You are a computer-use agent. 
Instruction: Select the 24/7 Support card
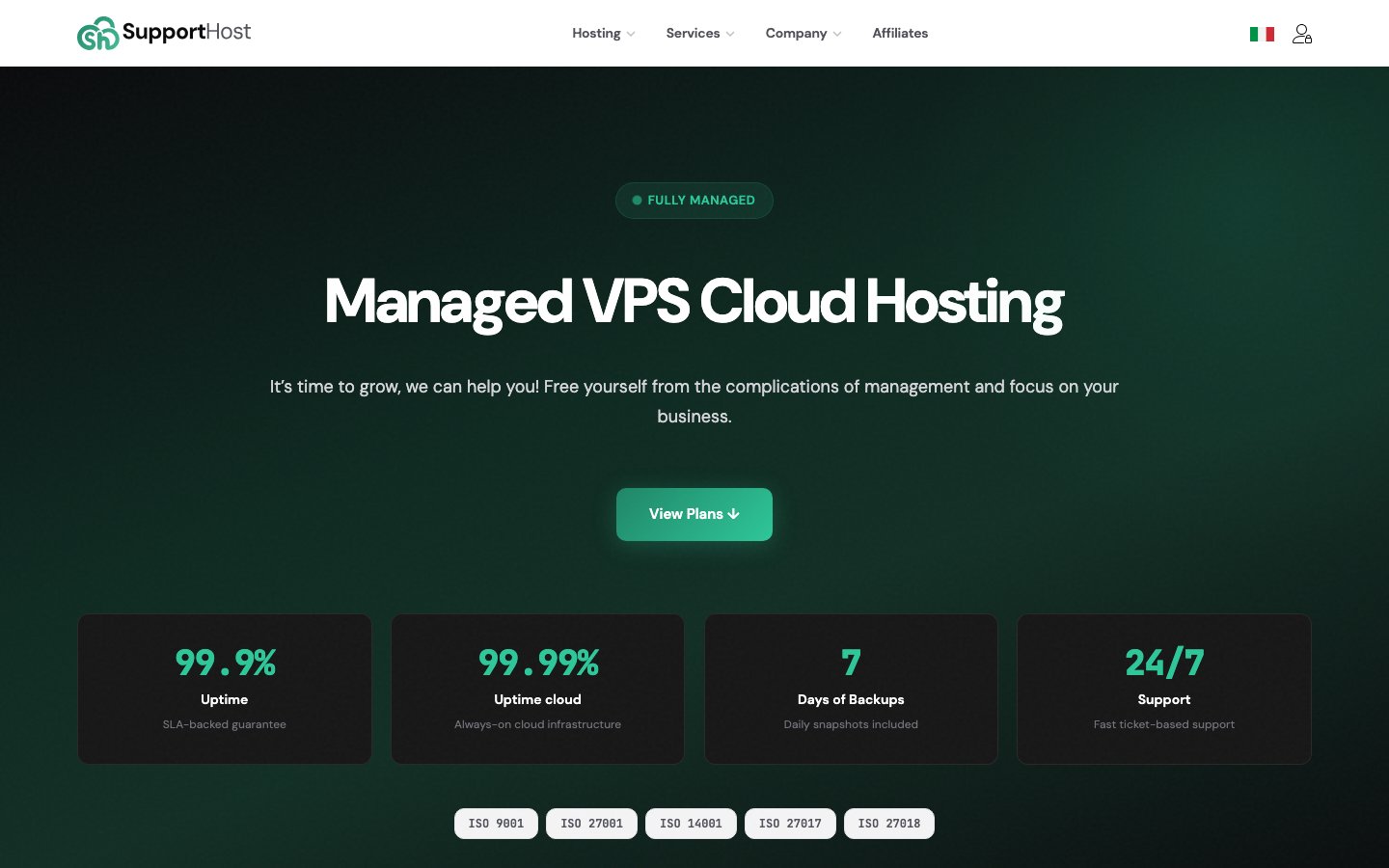pos(1164,689)
